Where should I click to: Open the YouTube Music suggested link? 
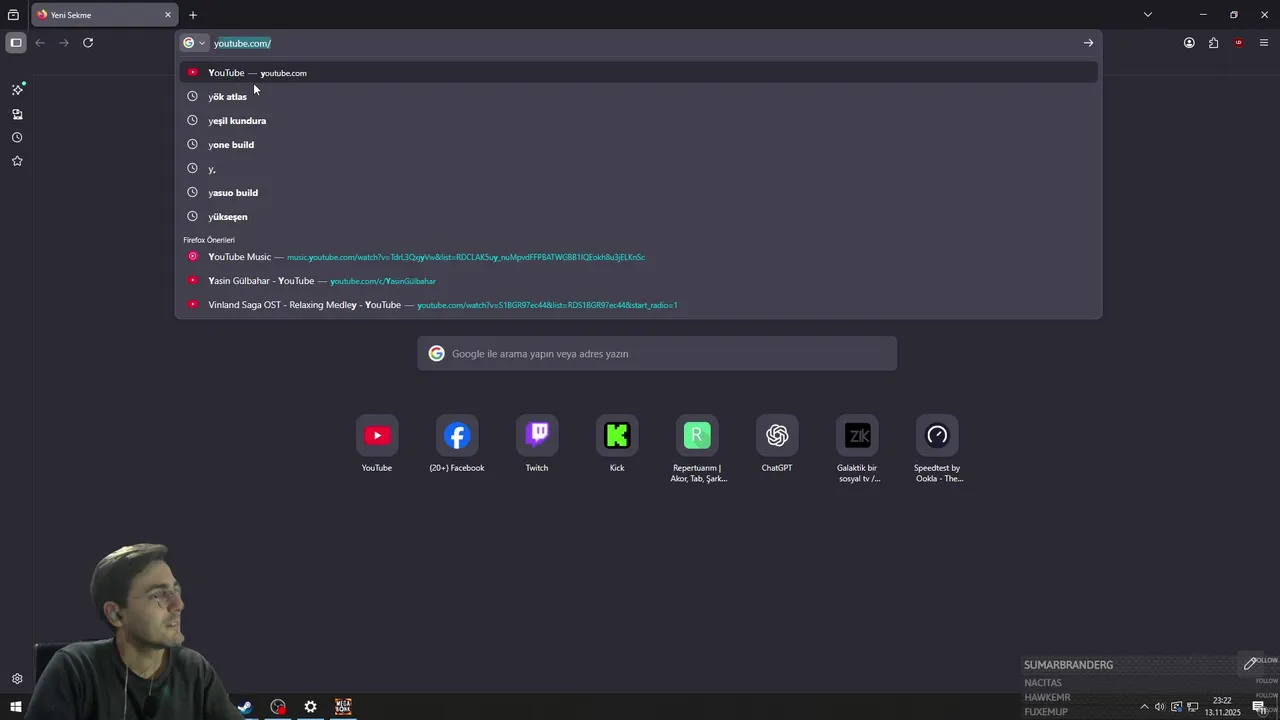[x=639, y=257]
